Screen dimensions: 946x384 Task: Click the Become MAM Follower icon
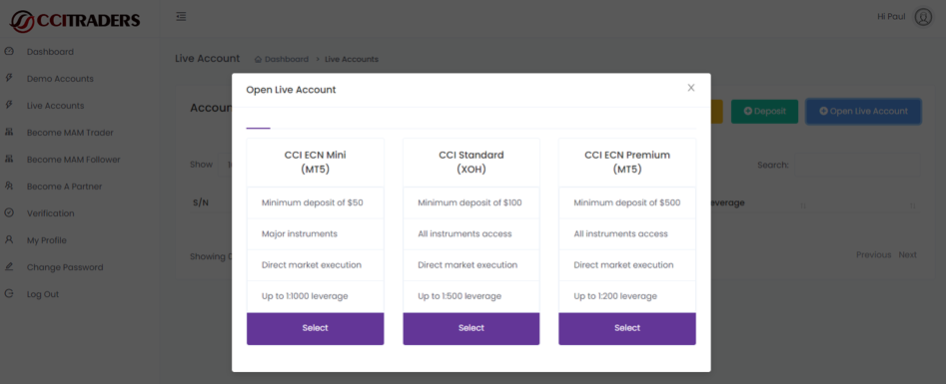click(x=9, y=159)
